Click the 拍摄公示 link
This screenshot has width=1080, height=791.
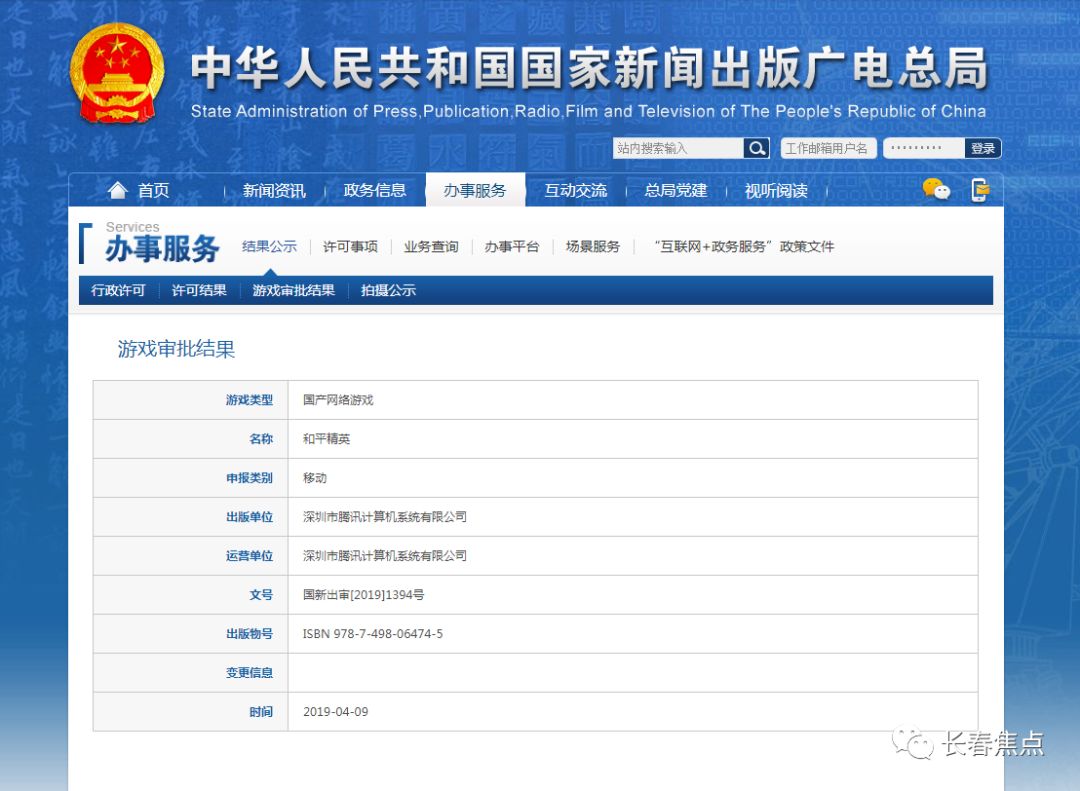pos(388,290)
